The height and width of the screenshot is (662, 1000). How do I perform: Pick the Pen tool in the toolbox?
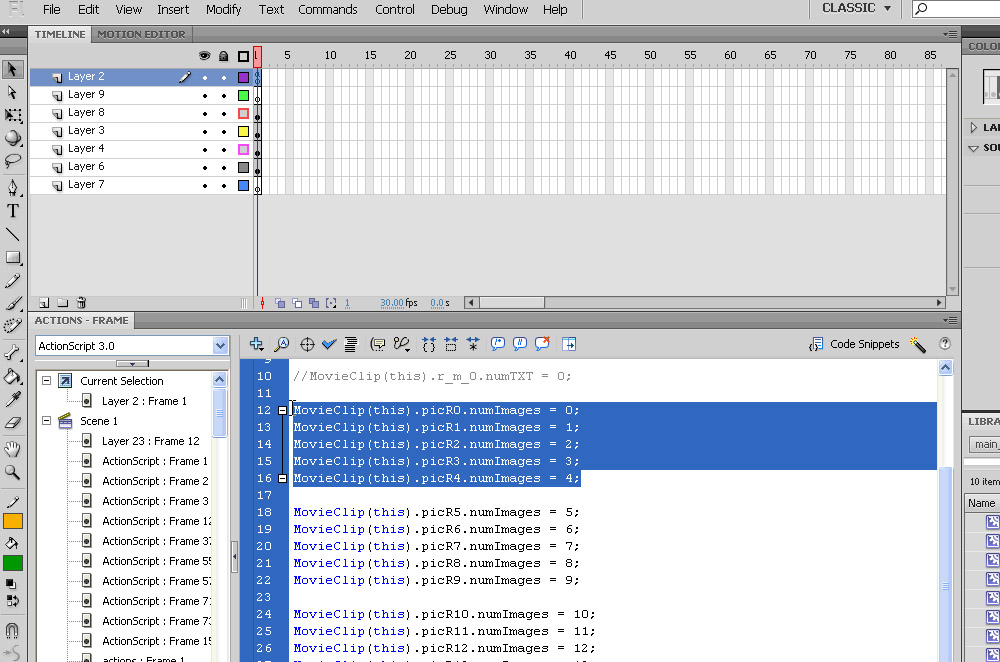tap(13, 187)
